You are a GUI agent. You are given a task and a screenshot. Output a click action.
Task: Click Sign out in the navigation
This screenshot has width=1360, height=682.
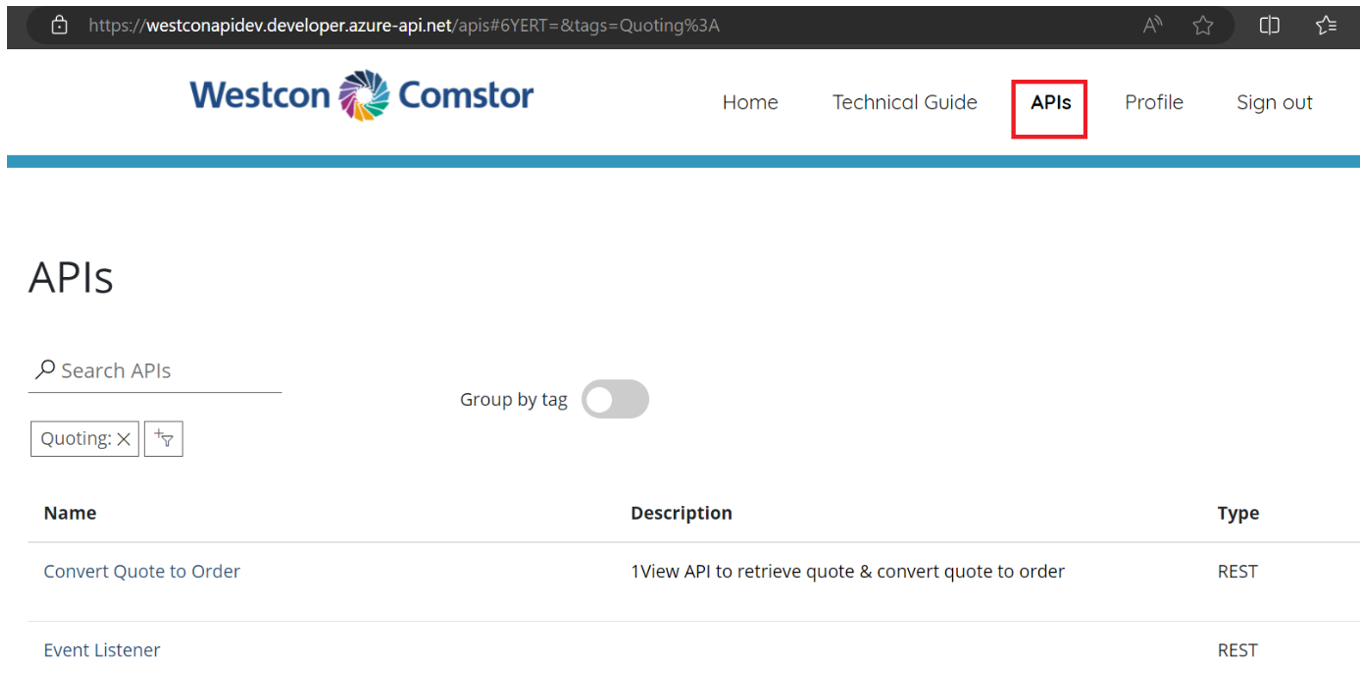[1274, 102]
